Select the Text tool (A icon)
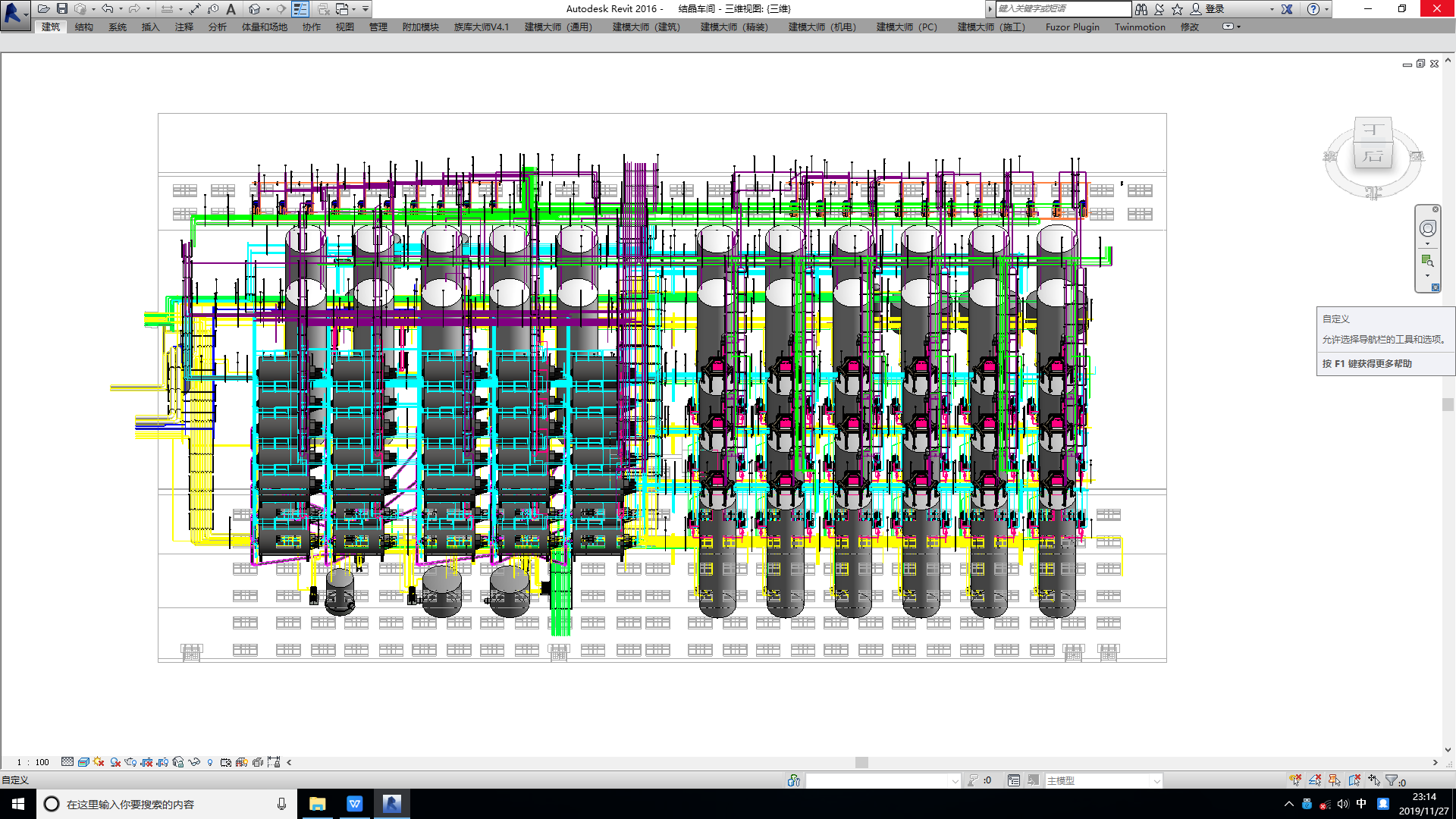The image size is (1456, 819). [231, 9]
